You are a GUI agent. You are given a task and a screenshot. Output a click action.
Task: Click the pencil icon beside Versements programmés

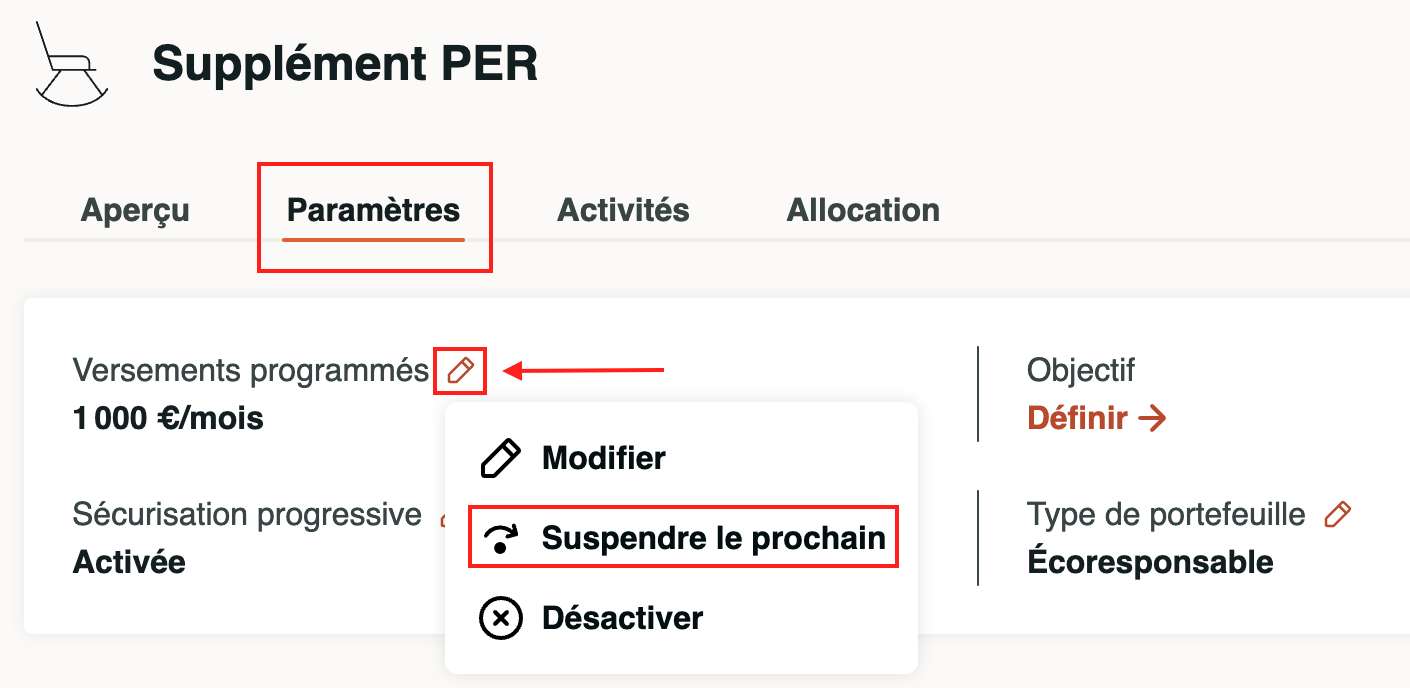pyautogui.click(x=460, y=371)
